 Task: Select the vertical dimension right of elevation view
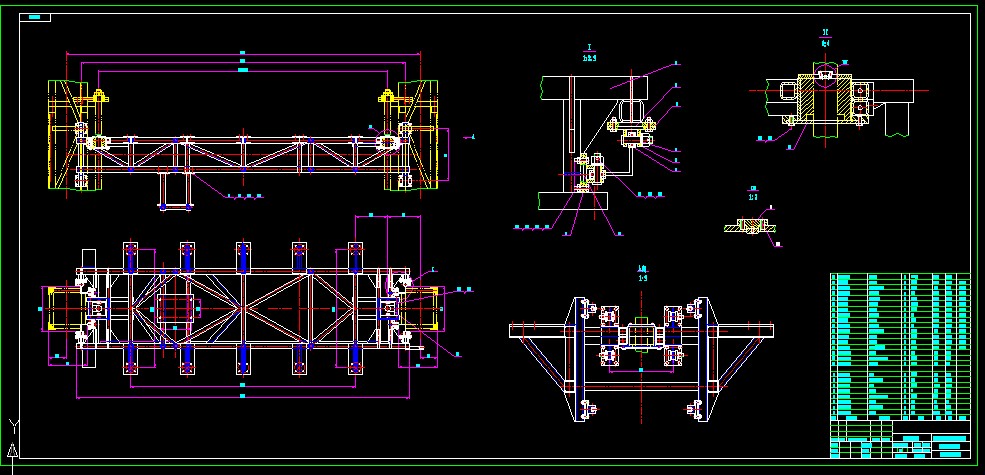pos(446,155)
